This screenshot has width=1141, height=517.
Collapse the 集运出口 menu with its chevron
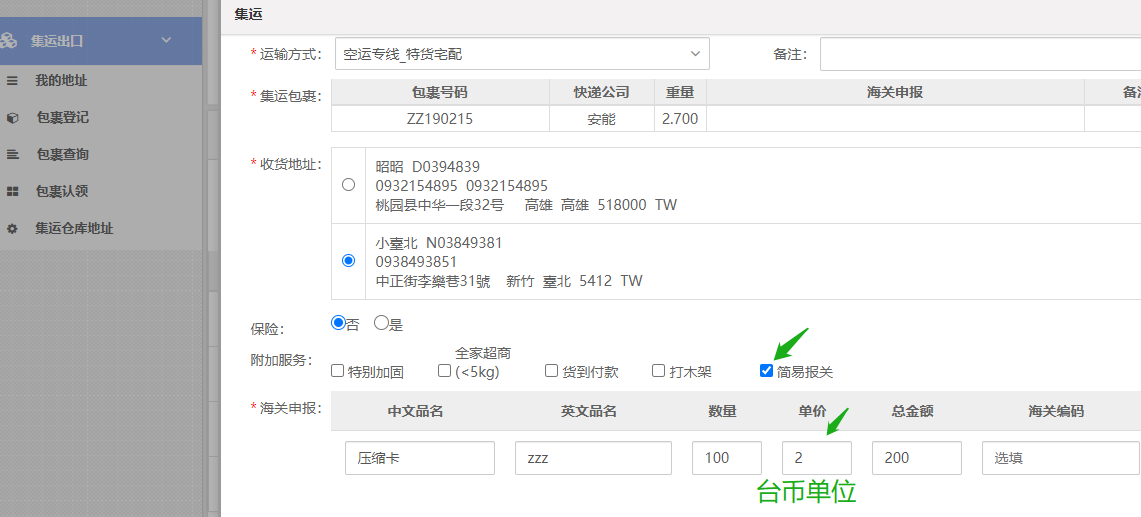[x=166, y=40]
